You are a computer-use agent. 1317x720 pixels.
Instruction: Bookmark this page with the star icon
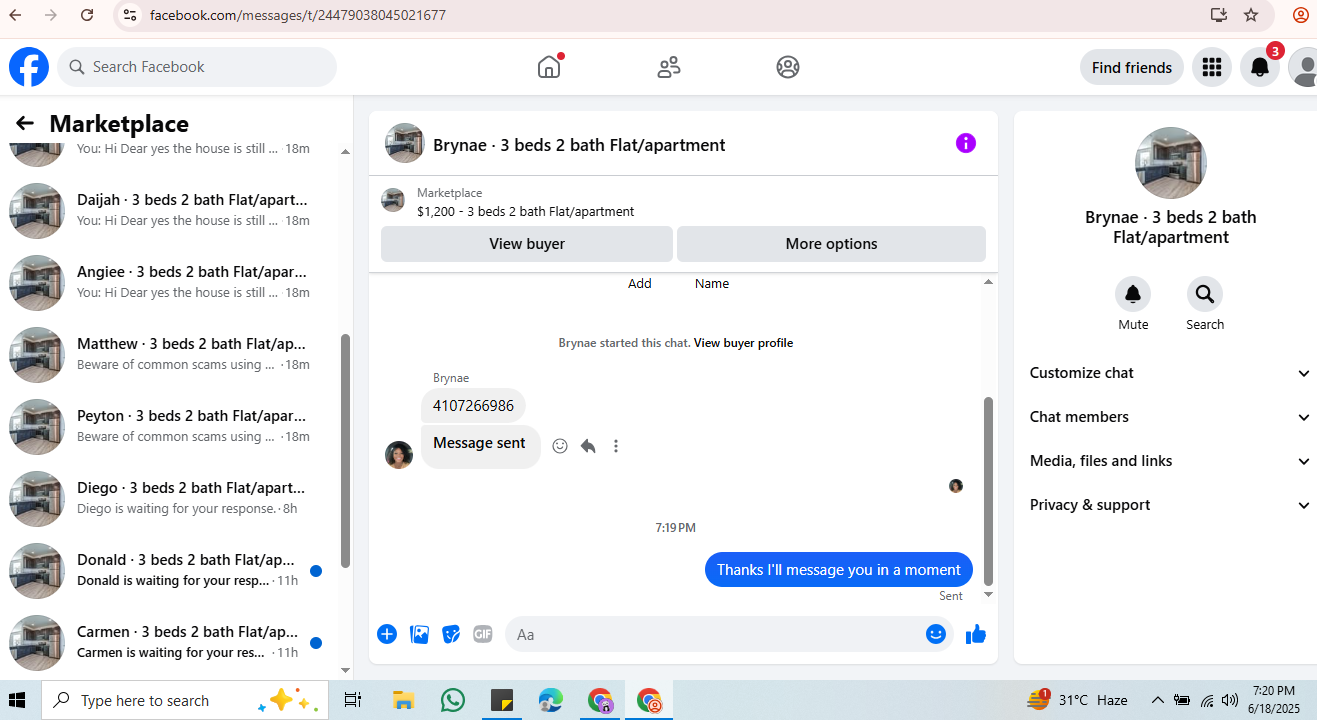[x=1251, y=15]
